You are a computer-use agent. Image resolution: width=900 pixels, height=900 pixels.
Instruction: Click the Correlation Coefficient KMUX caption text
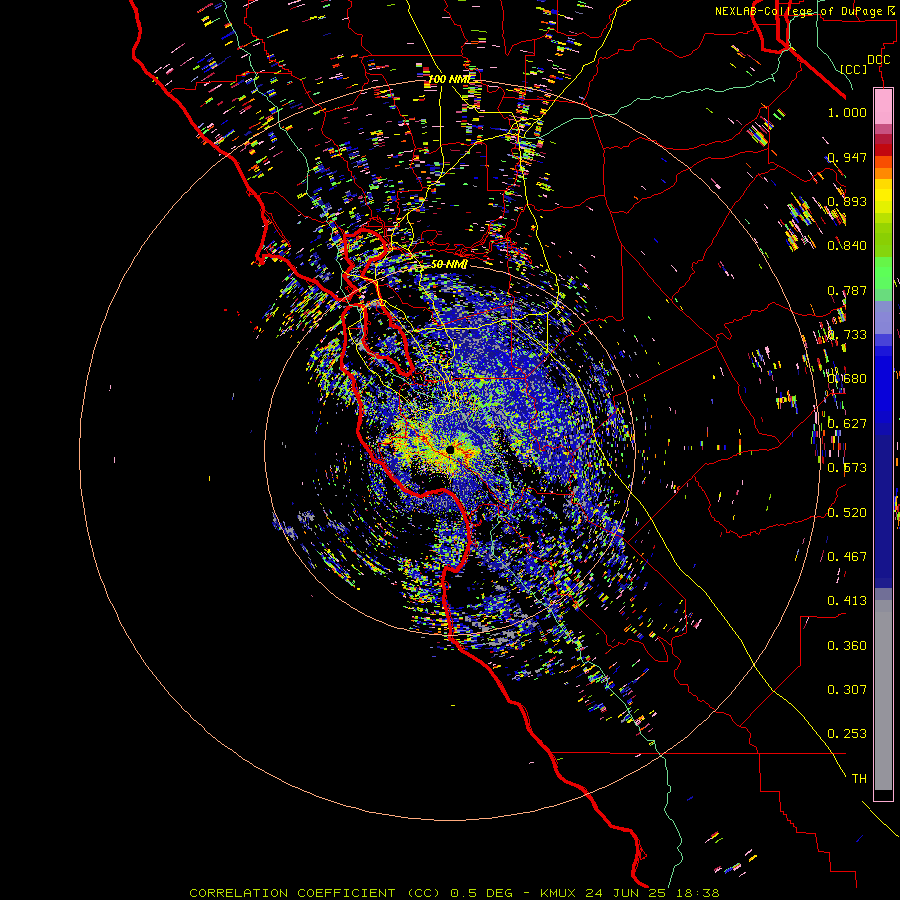click(454, 893)
